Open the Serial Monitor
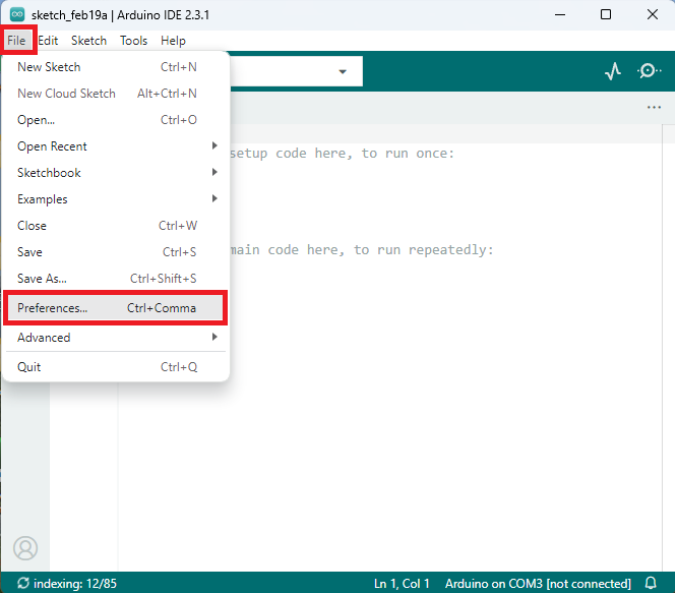Image resolution: width=675 pixels, height=593 pixels. pyautogui.click(x=649, y=71)
